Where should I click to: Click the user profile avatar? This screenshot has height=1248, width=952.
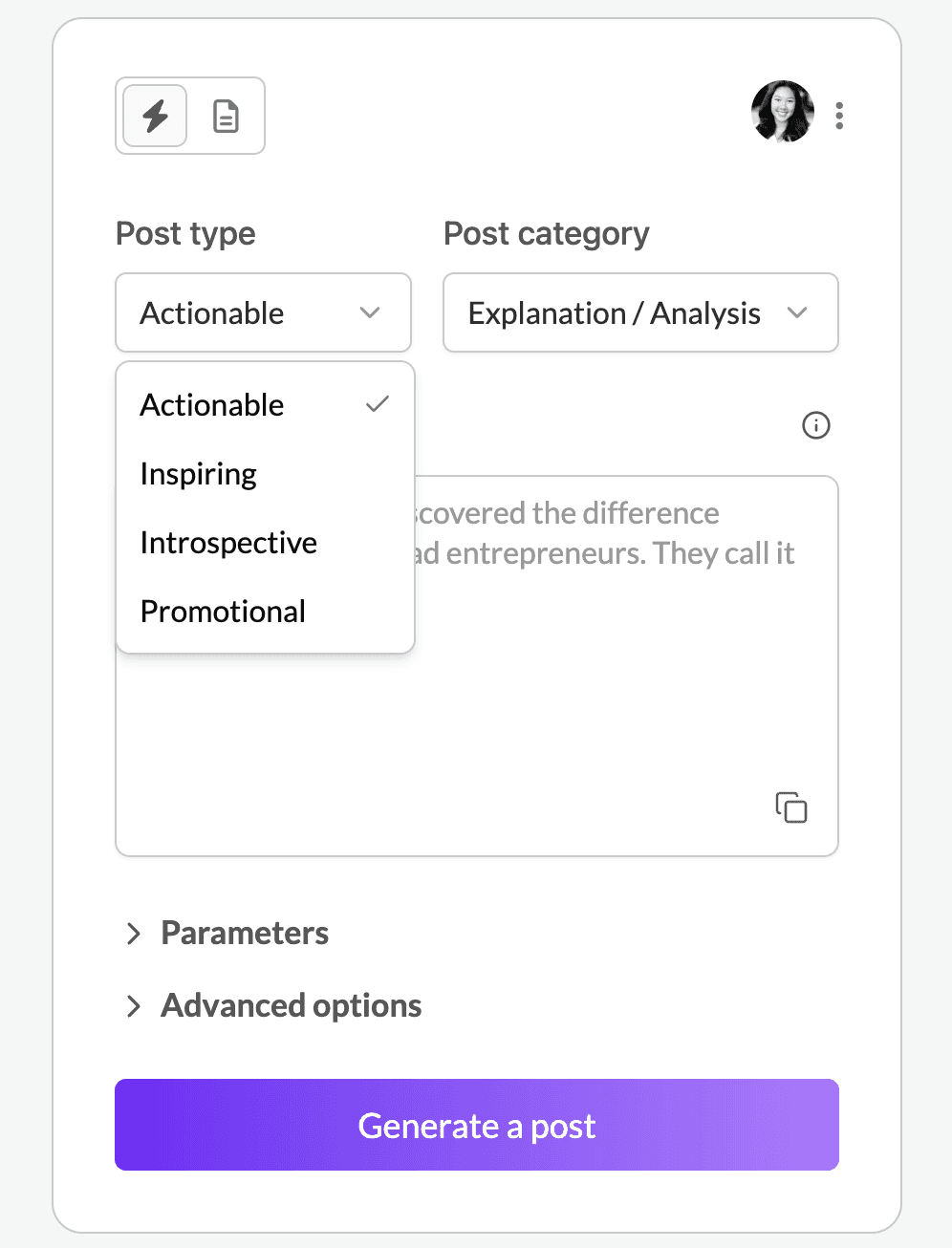(x=783, y=112)
